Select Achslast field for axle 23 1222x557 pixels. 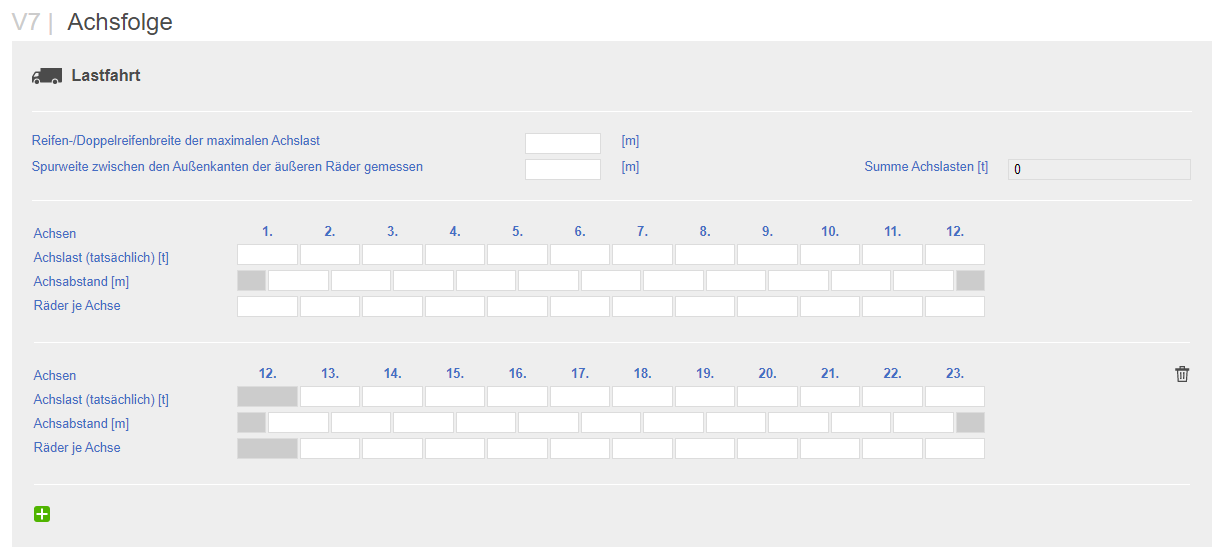click(955, 397)
